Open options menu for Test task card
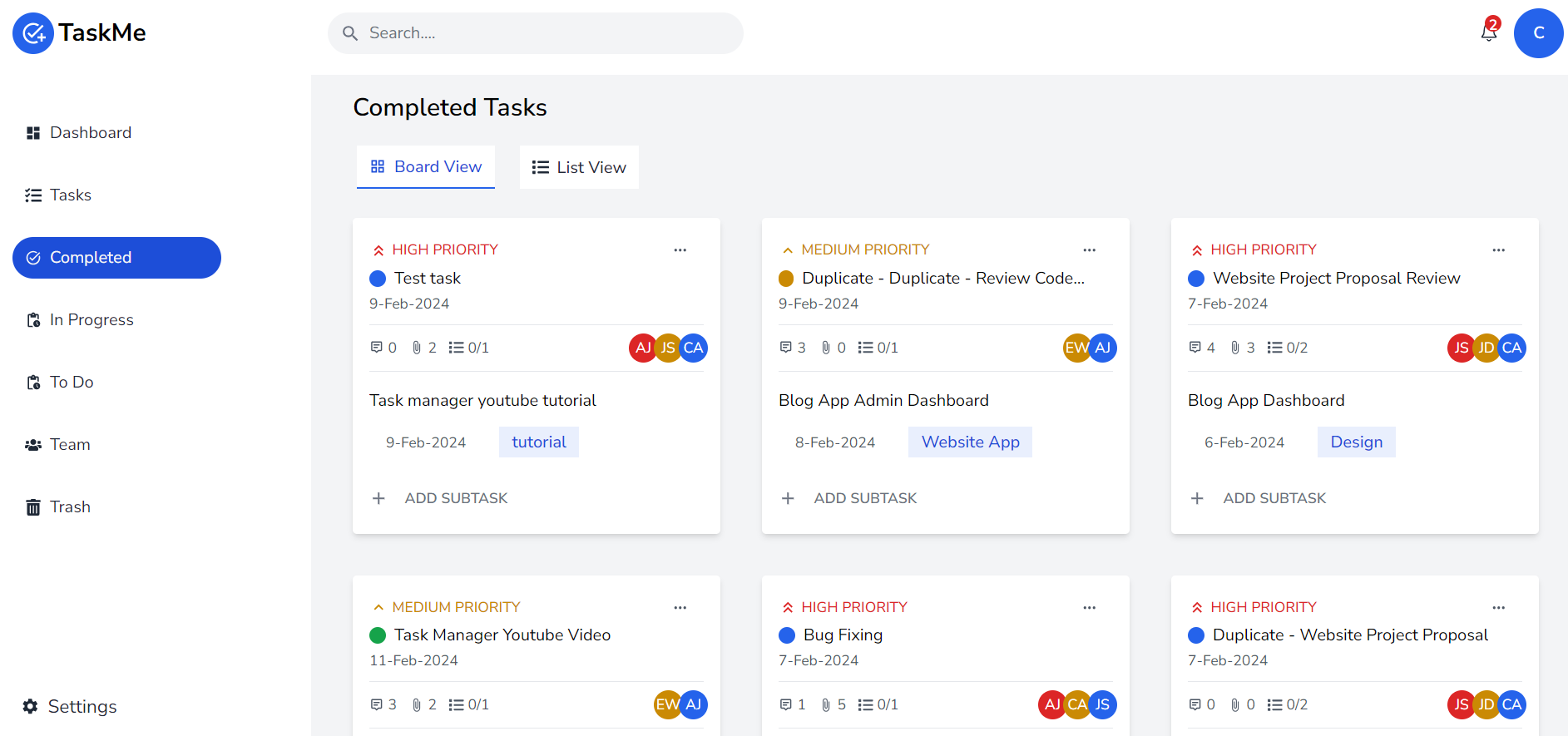Screen dimensions: 1568x736 click(680, 250)
